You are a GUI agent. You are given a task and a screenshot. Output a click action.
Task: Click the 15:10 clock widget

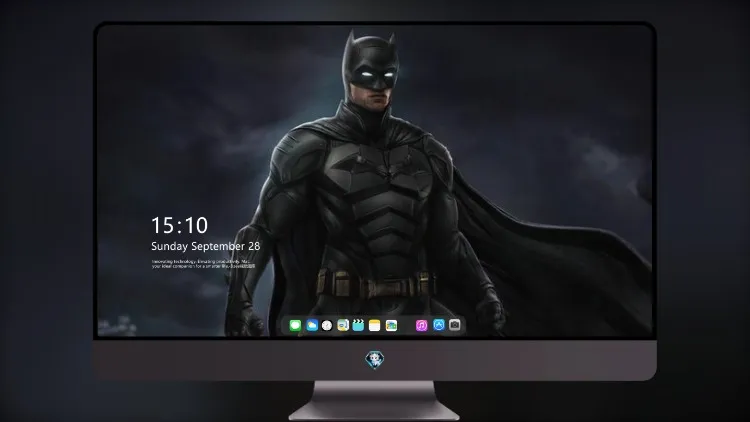pyautogui.click(x=179, y=225)
